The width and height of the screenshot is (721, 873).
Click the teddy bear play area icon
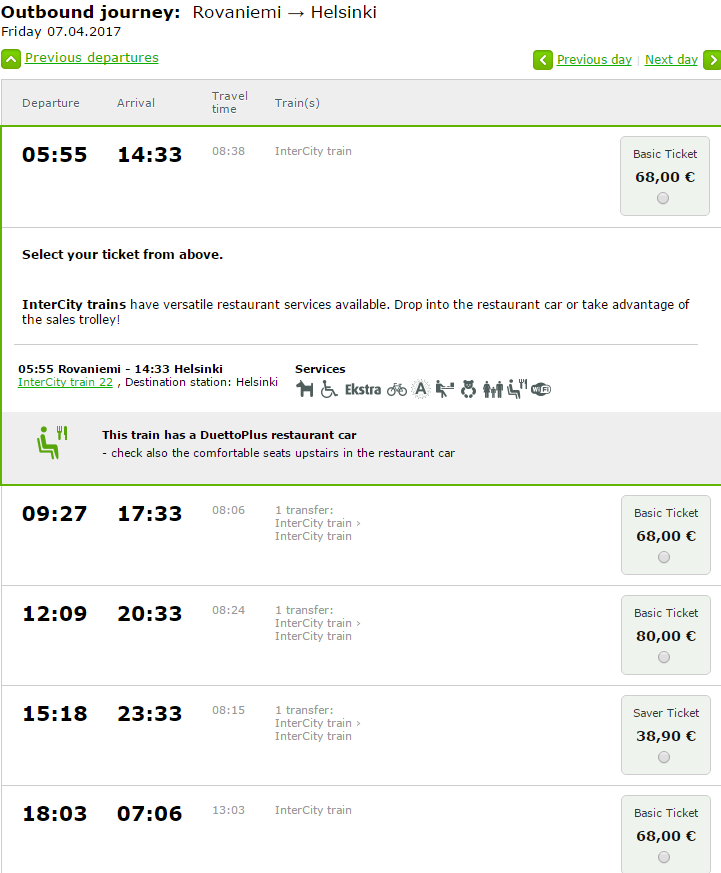468,389
